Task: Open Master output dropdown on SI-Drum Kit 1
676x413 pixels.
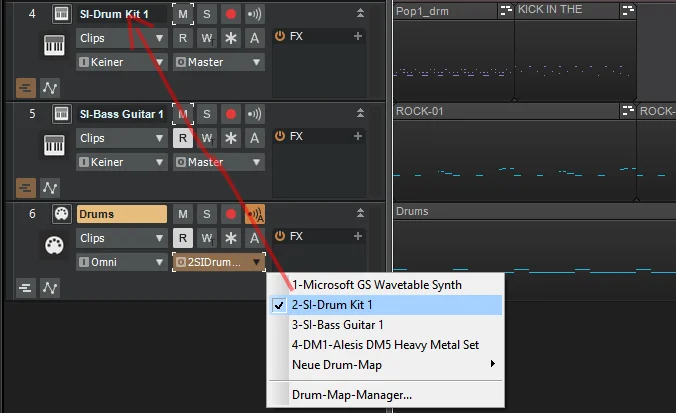Action: 219,63
